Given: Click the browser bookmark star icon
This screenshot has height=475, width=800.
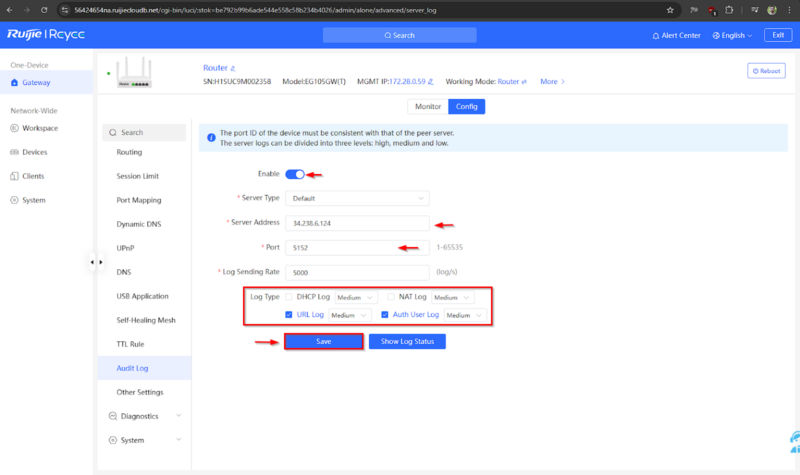Looking at the screenshot, I should pos(669,9).
